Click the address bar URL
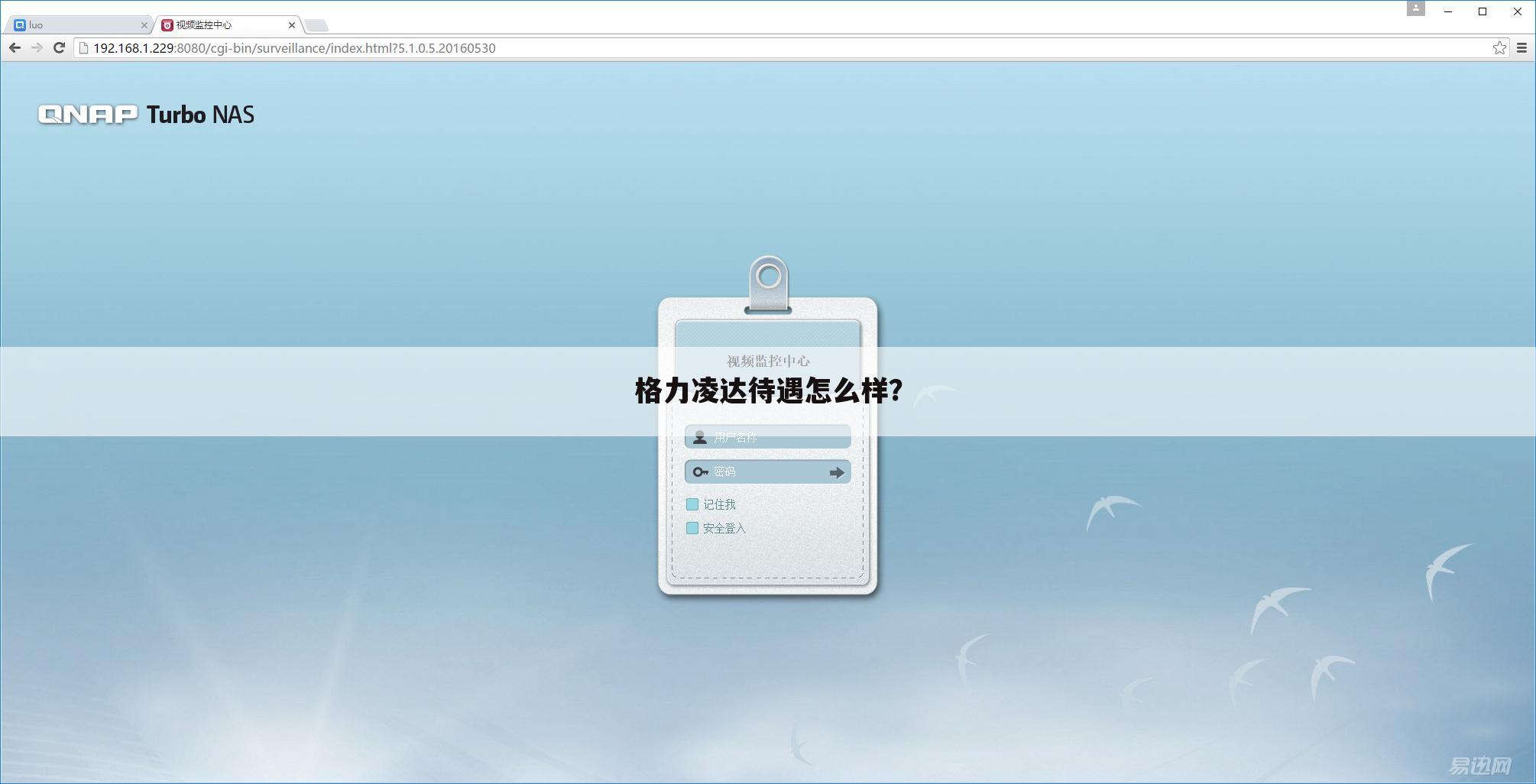The height and width of the screenshot is (784, 1536). (294, 48)
